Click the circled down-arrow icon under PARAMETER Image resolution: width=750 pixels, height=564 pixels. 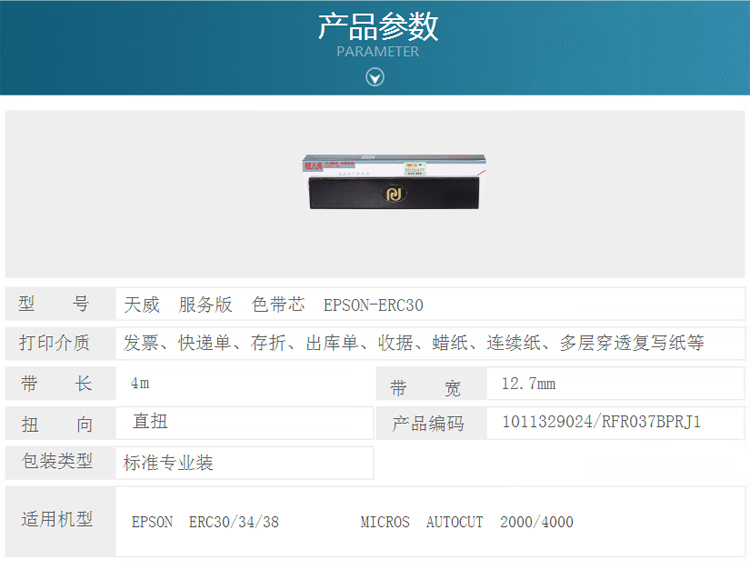(375, 77)
